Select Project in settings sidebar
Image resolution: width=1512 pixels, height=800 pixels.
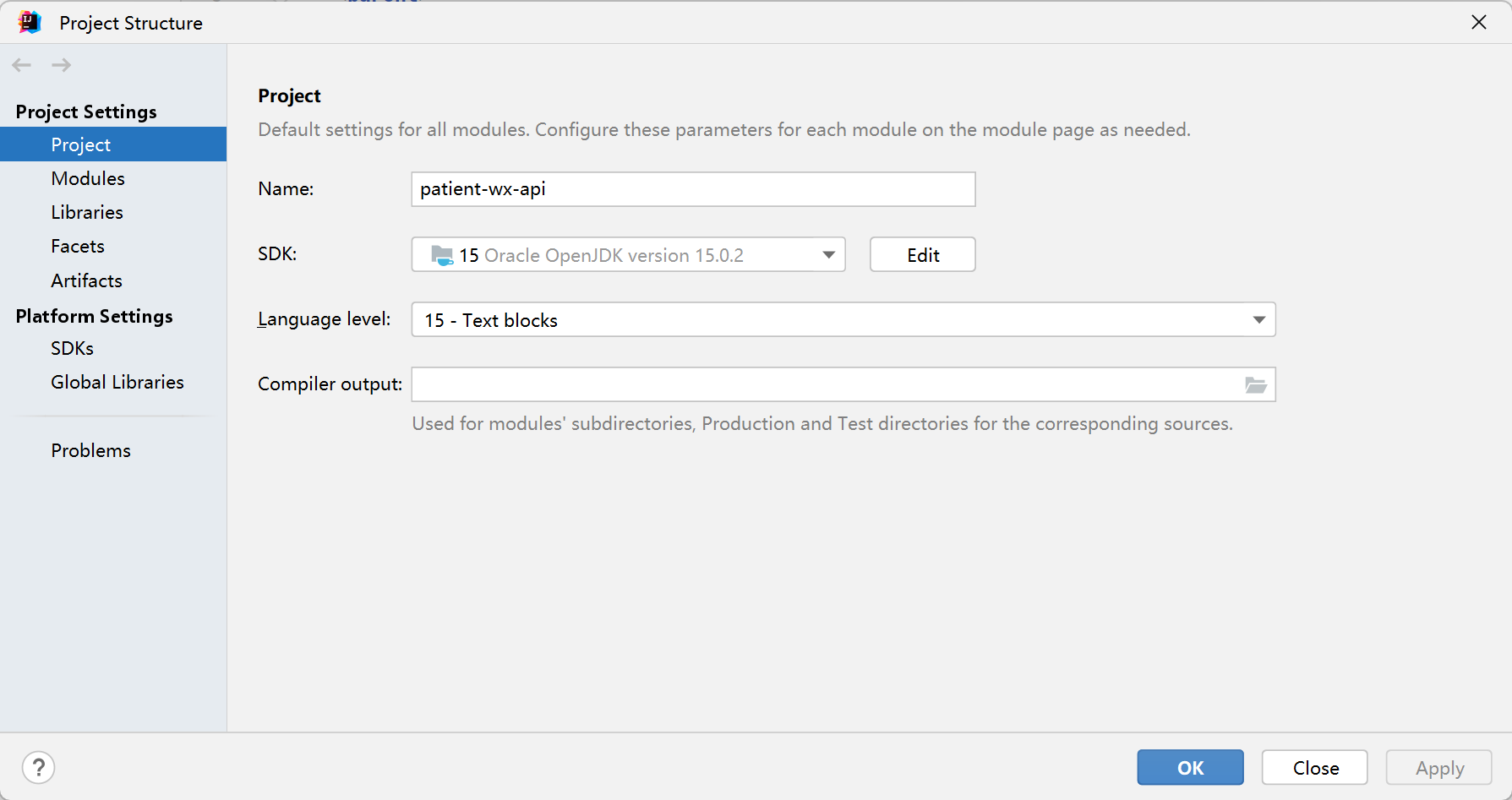[x=113, y=144]
